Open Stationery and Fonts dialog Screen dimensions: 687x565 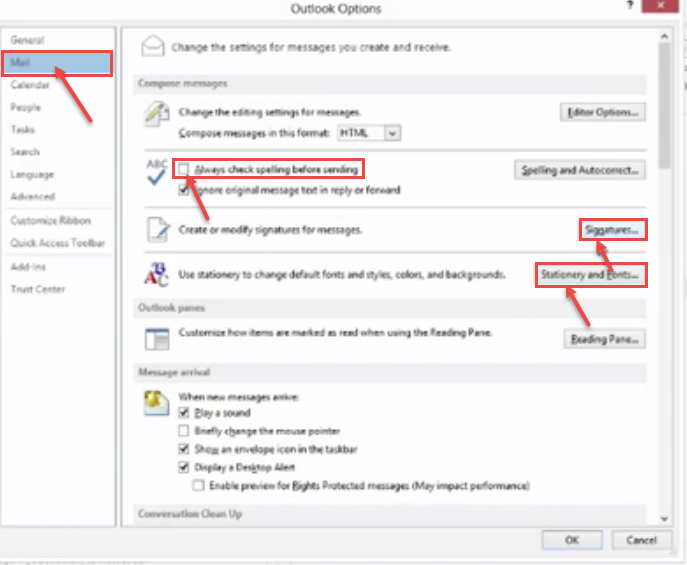coord(591,275)
